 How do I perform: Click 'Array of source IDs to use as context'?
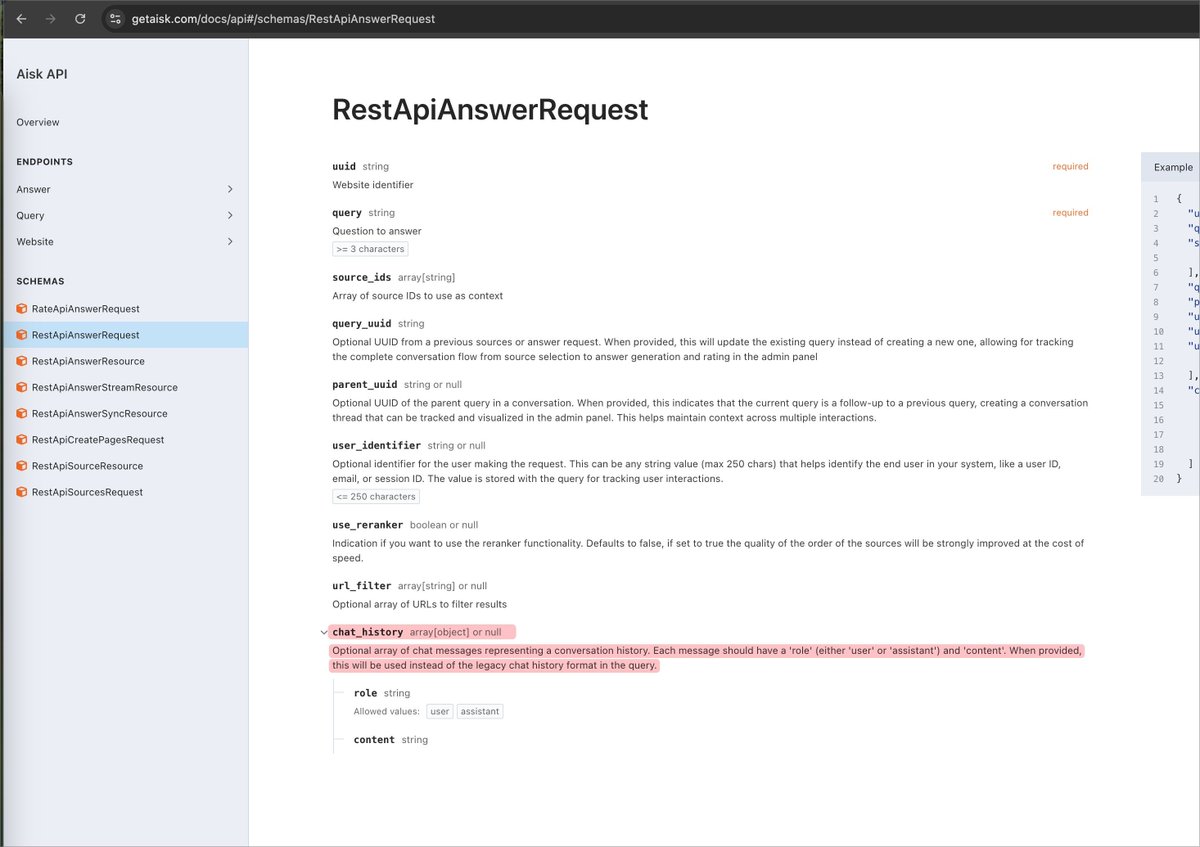tap(417, 296)
